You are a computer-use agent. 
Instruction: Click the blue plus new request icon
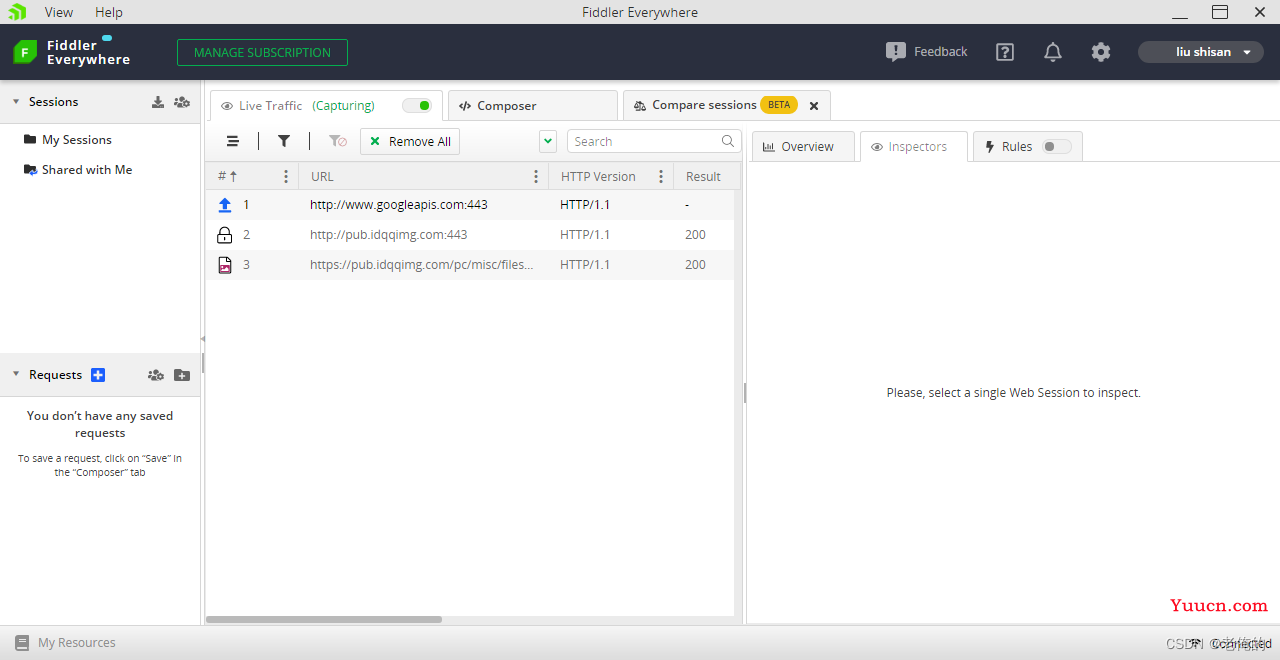click(98, 375)
